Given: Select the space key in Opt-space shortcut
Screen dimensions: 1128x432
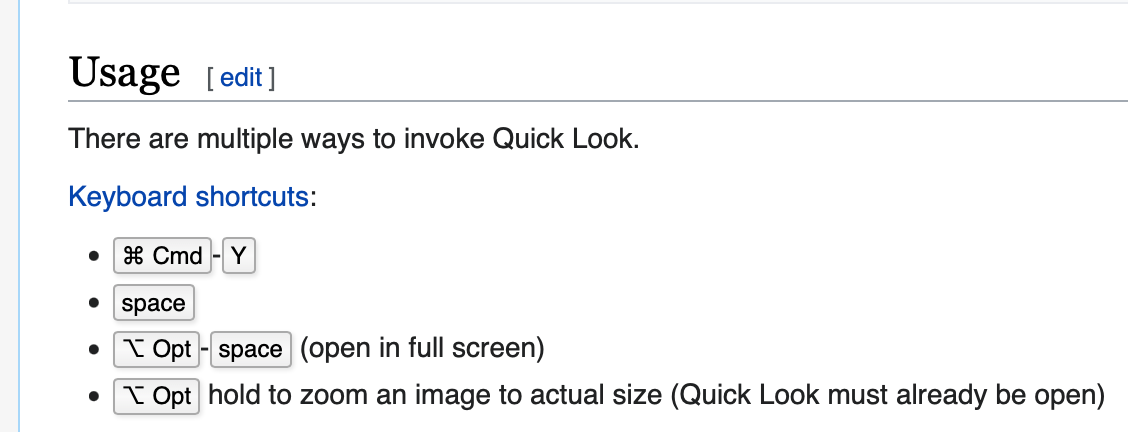Looking at the screenshot, I should click(x=250, y=349).
